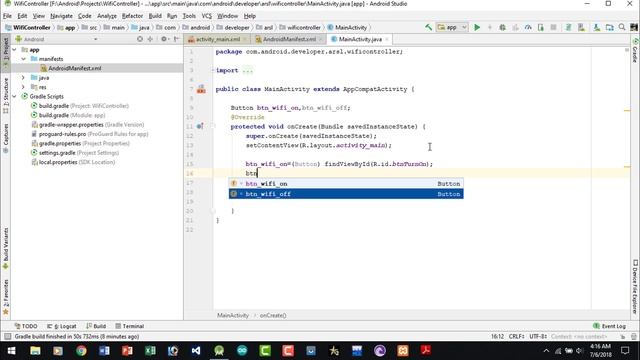The height and width of the screenshot is (360, 640).
Task: Select btn_wifi_on autocomplete suggestion
Action: (346, 184)
